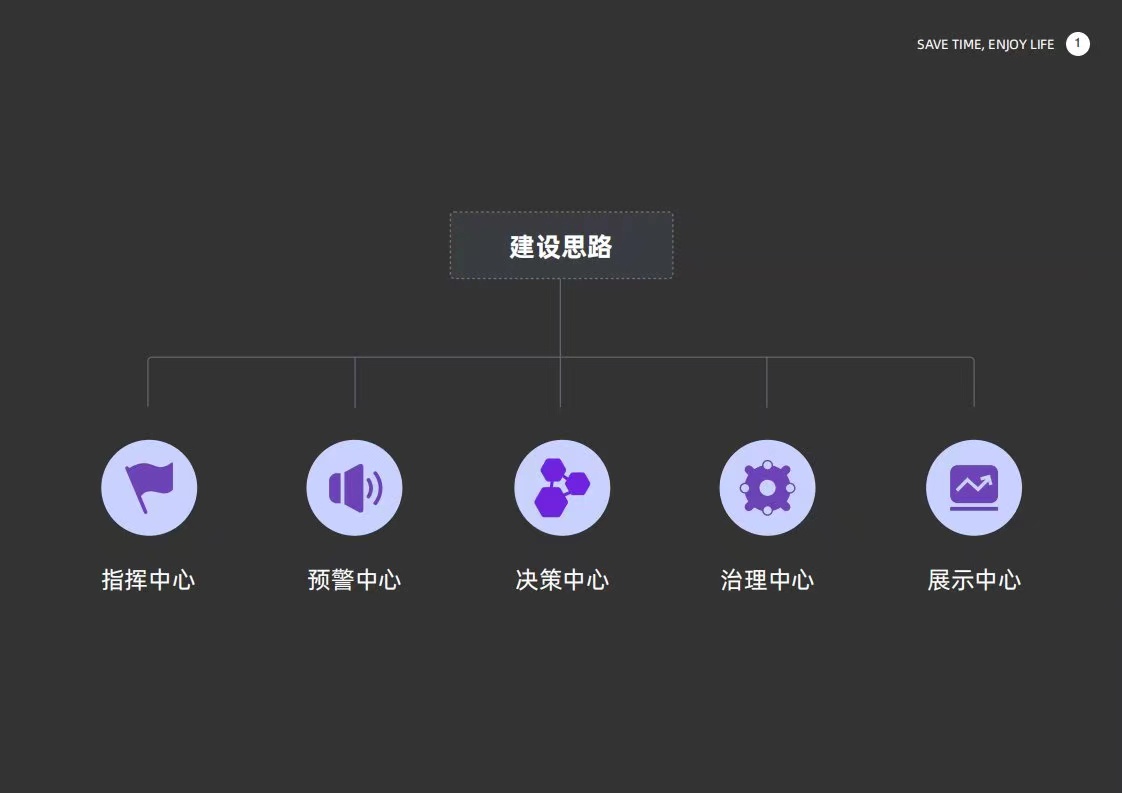Viewport: 1122px width, 793px height.
Task: Click the page number 1 badge
Action: point(1078,44)
